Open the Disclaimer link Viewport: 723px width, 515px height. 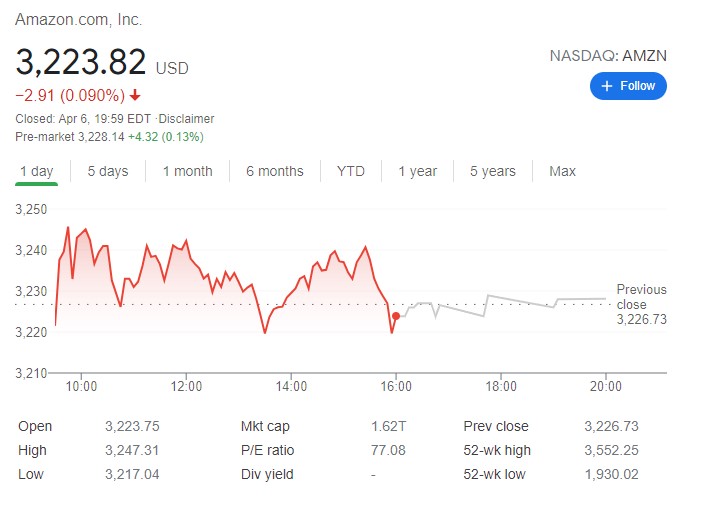[x=187, y=119]
